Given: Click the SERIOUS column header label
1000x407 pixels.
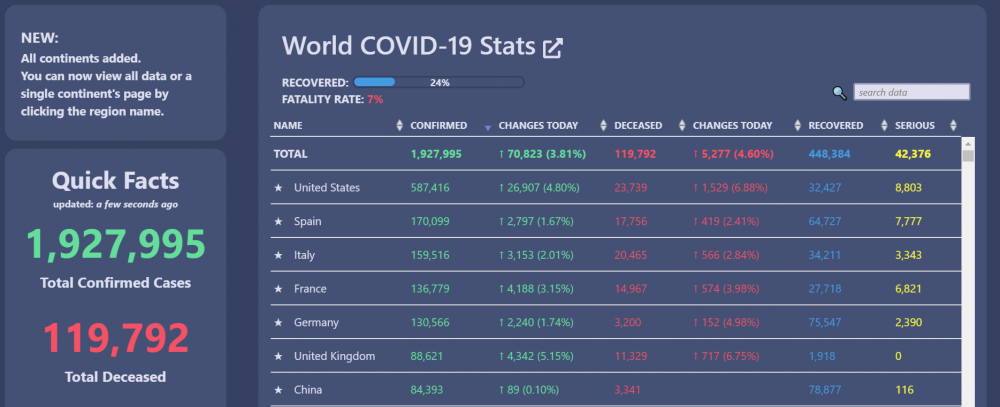Looking at the screenshot, I should tap(915, 126).
